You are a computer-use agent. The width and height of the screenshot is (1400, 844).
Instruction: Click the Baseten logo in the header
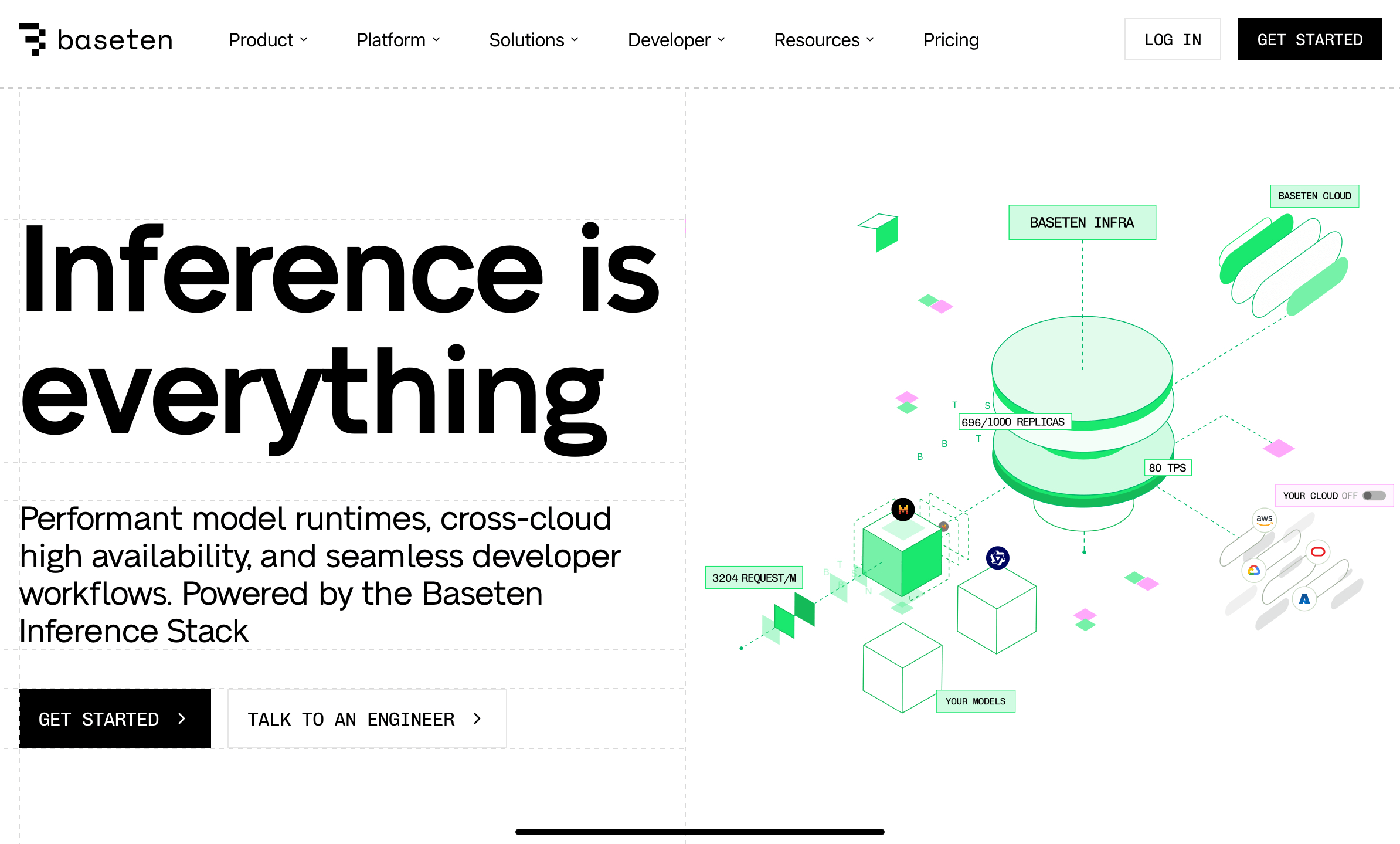[96, 39]
